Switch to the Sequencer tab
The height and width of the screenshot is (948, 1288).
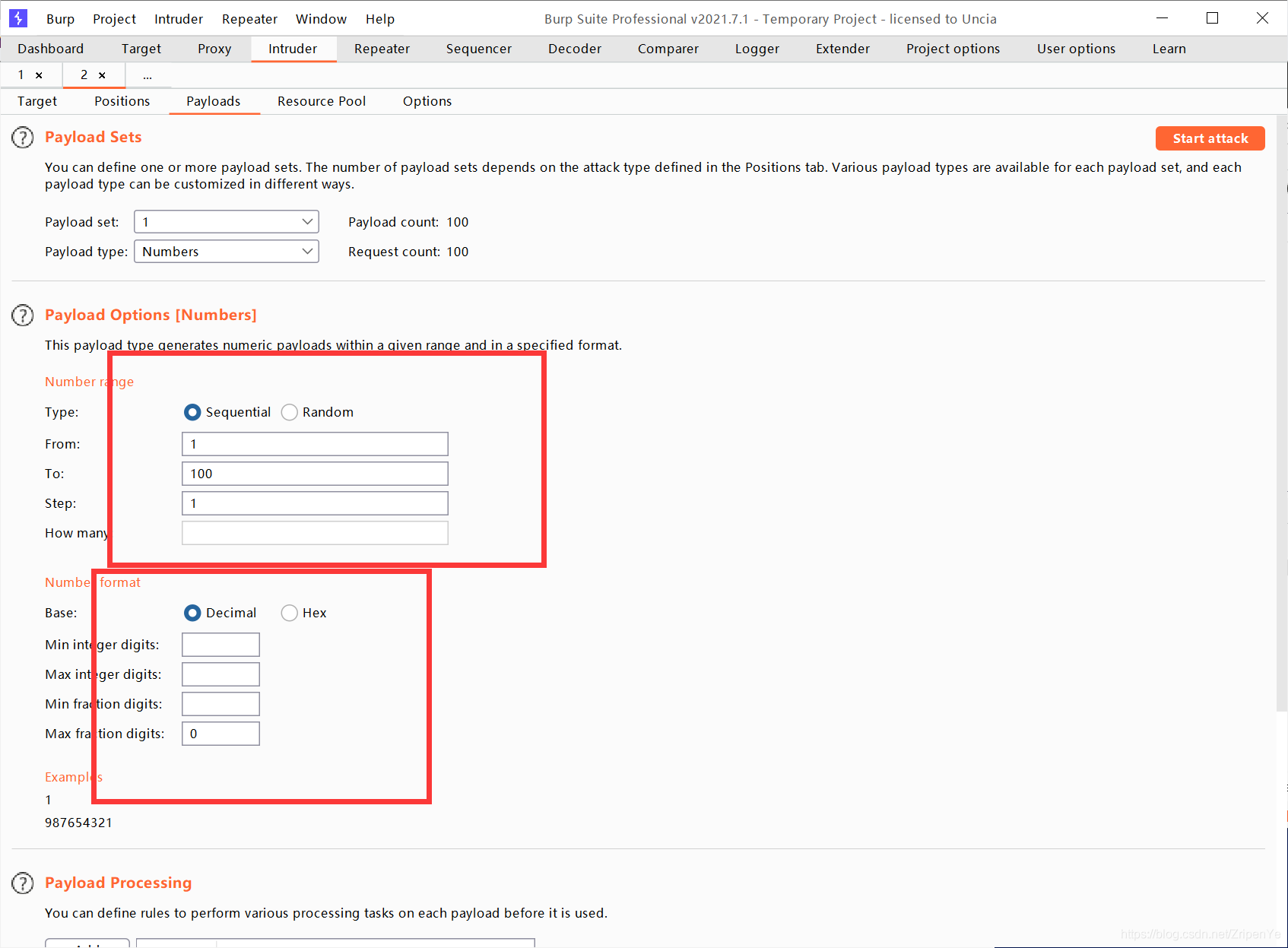[479, 49]
